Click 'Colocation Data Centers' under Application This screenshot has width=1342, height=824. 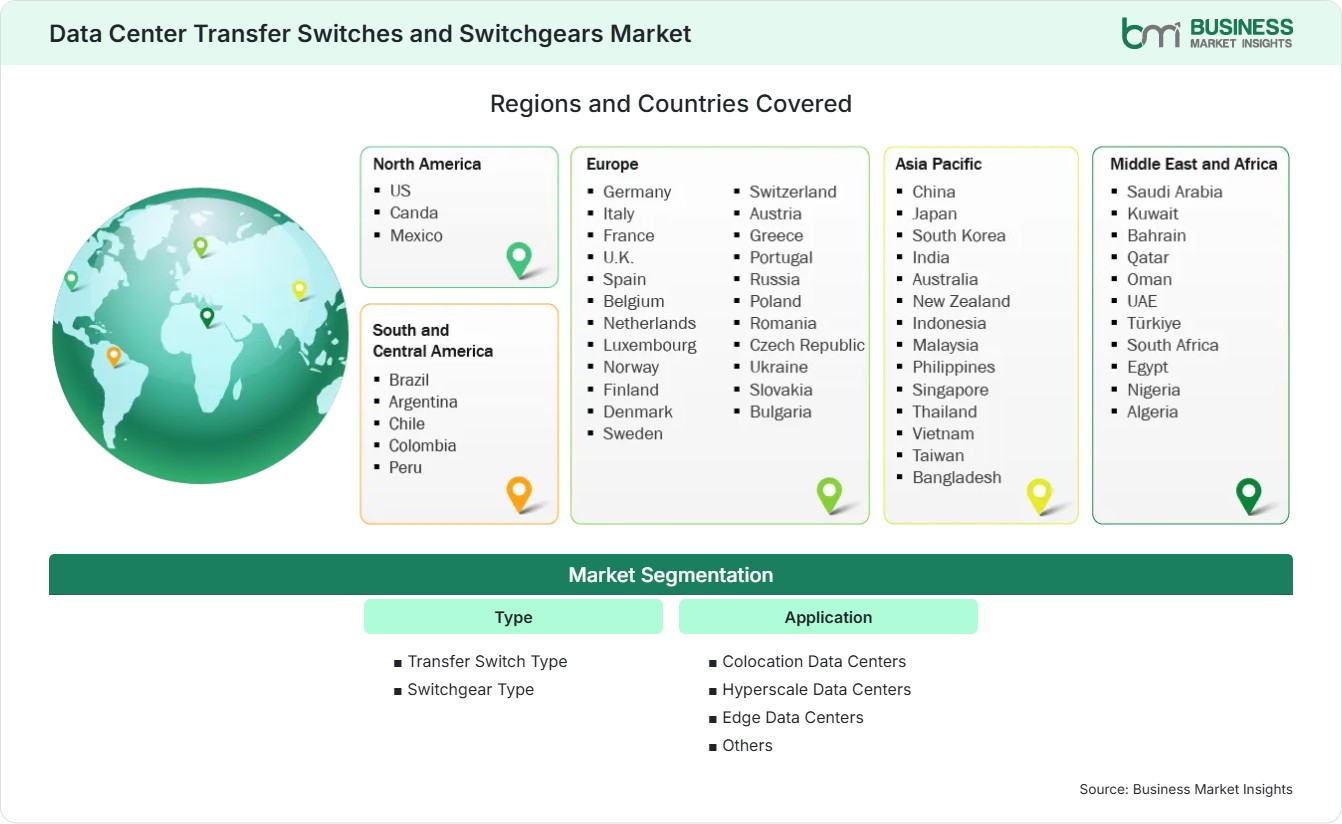[814, 661]
